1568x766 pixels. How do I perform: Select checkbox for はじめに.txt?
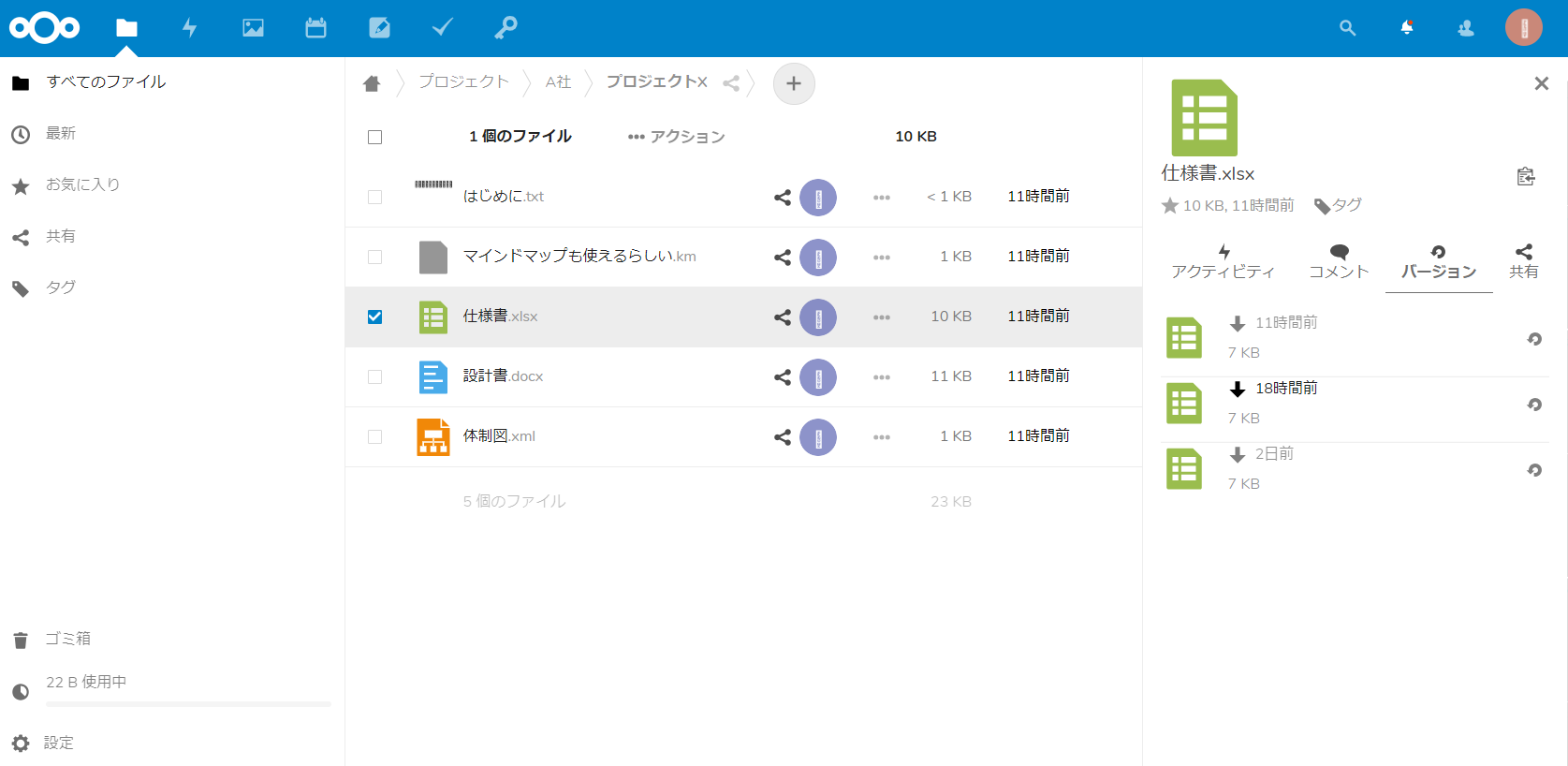[x=375, y=198]
